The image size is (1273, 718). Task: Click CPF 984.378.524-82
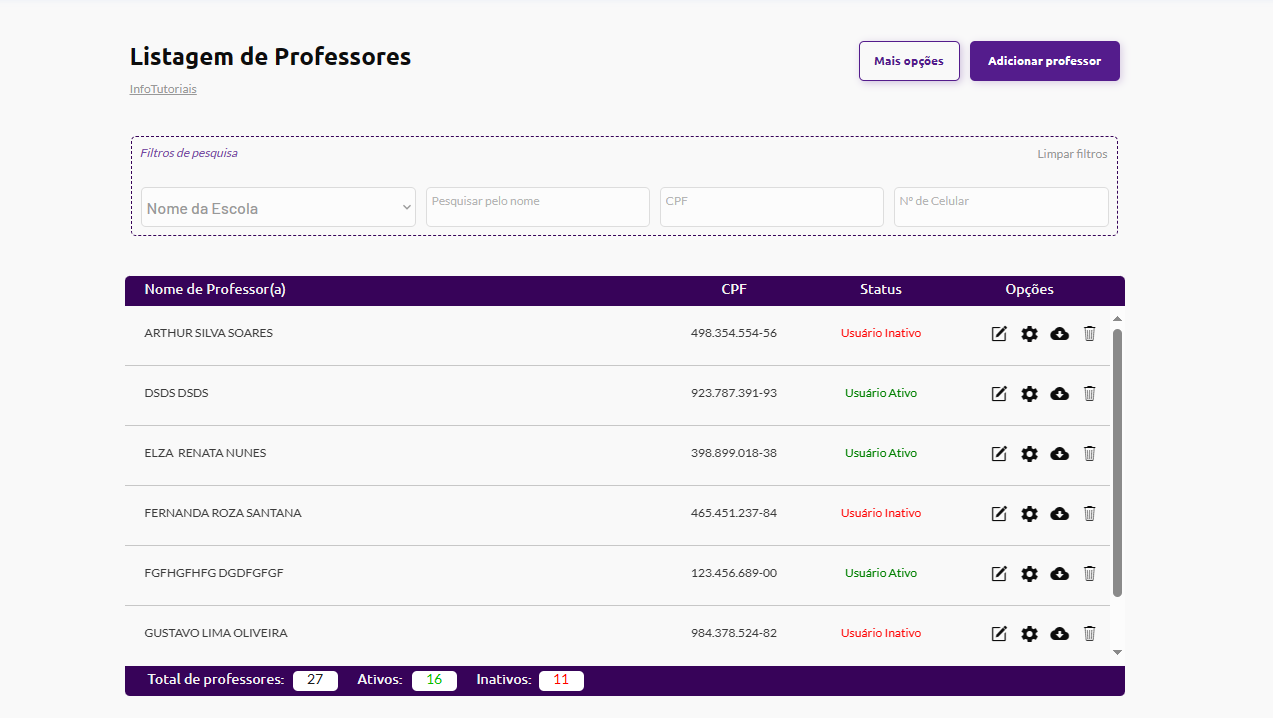[734, 633]
